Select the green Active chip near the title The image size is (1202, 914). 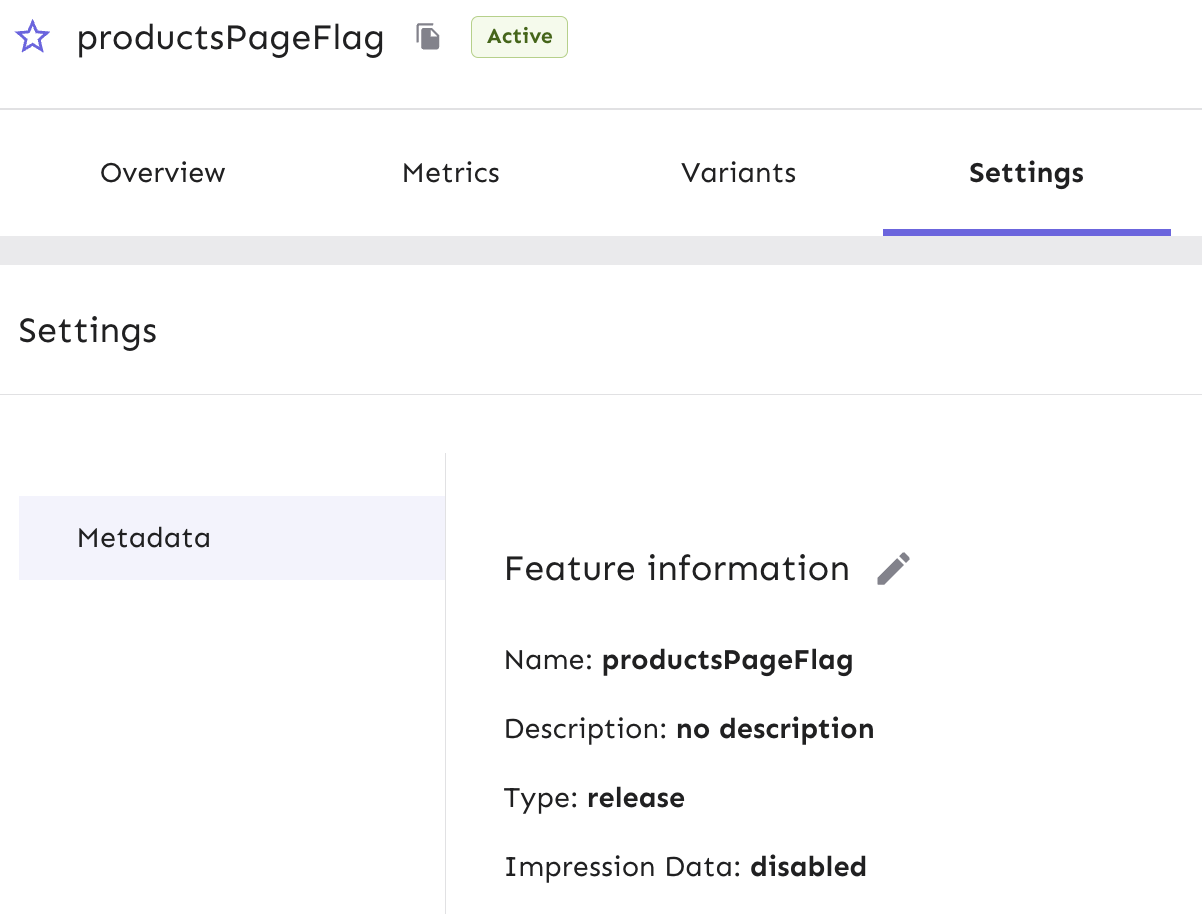coord(519,36)
